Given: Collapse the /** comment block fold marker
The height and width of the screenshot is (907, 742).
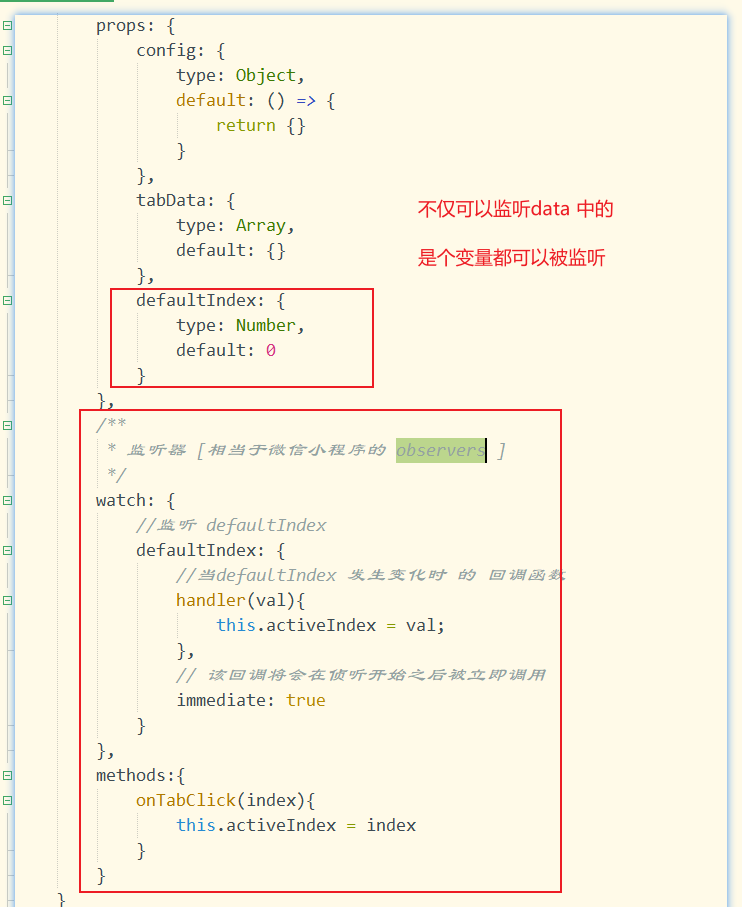Looking at the screenshot, I should coord(8,425).
